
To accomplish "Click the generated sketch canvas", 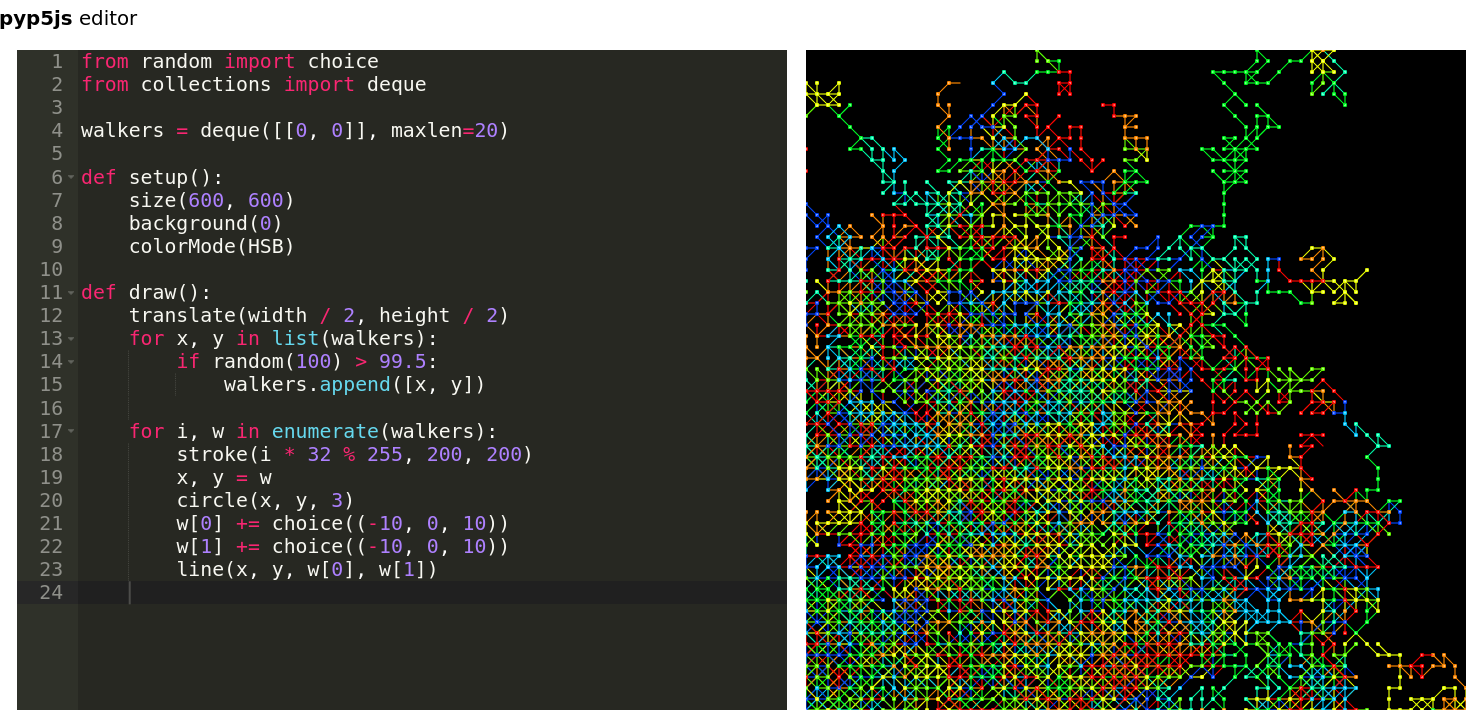I will click(1136, 380).
